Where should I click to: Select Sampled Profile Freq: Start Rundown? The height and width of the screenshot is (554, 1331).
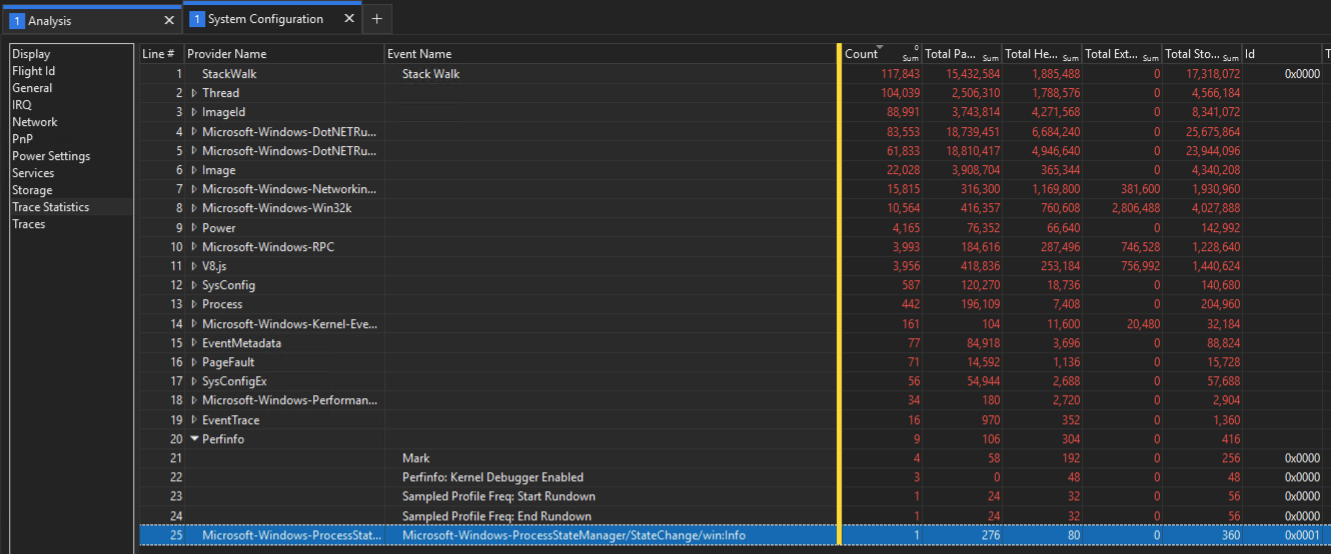(x=499, y=497)
